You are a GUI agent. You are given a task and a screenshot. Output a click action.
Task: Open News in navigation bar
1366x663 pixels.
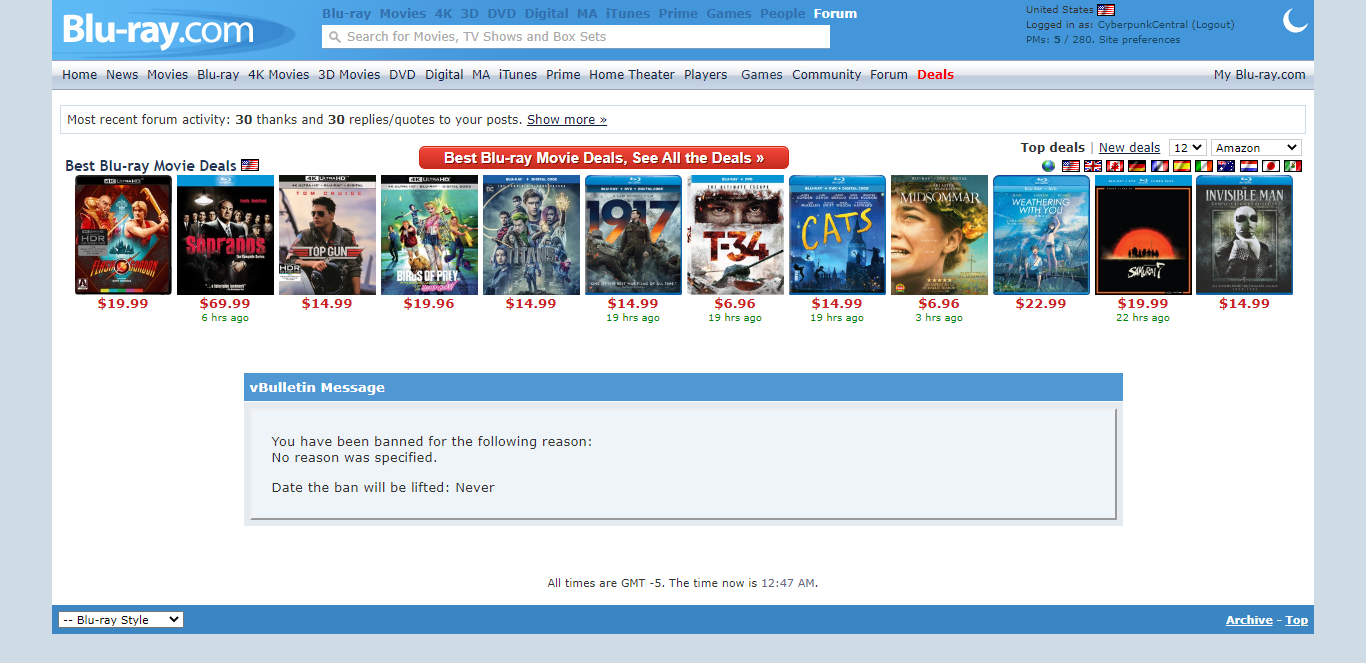tap(122, 75)
